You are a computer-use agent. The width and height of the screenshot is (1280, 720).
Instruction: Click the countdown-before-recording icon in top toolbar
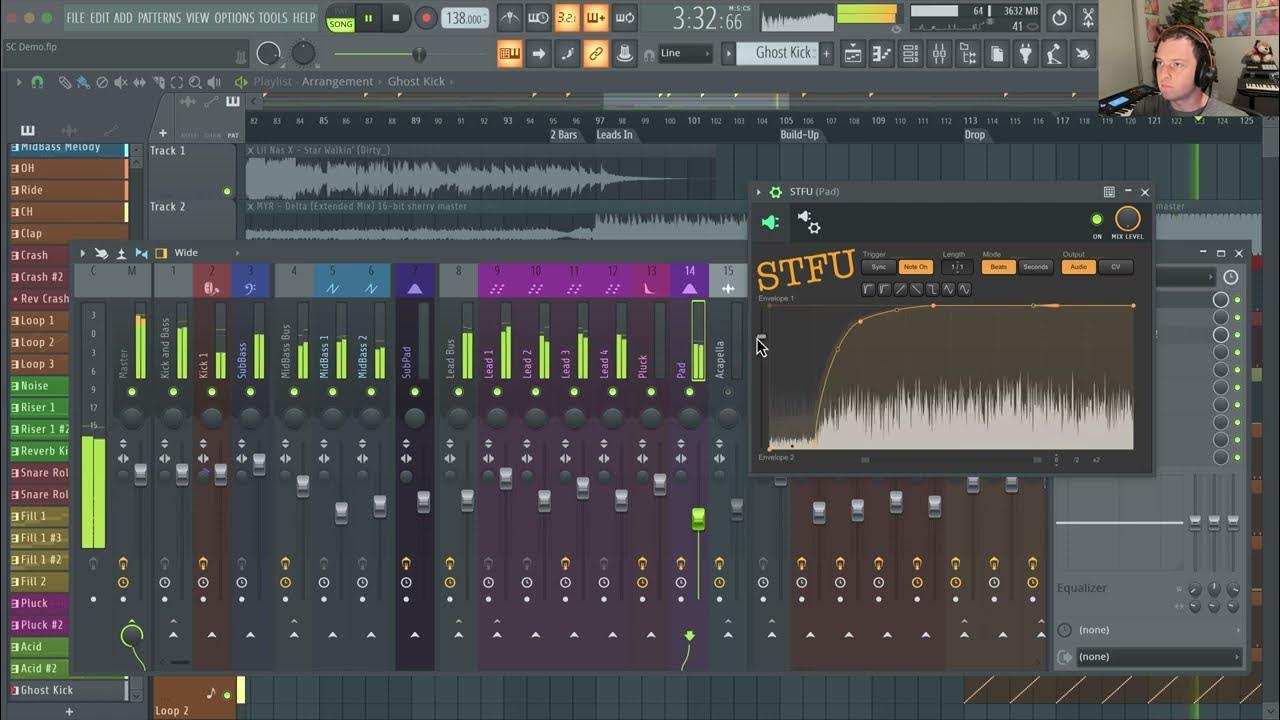point(567,18)
